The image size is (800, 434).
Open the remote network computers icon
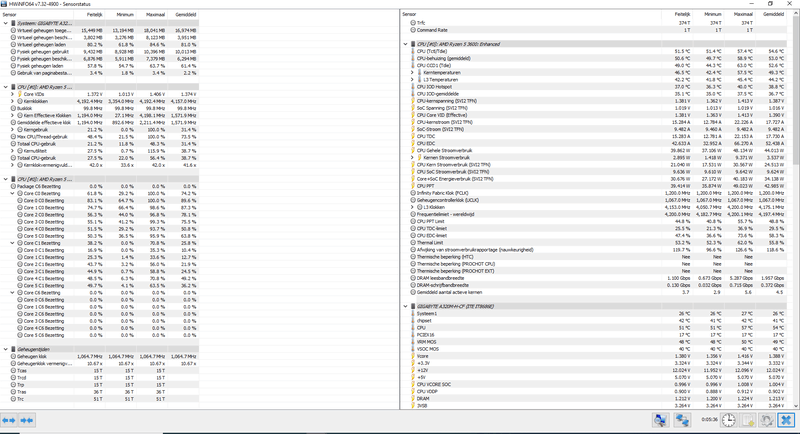click(682, 420)
